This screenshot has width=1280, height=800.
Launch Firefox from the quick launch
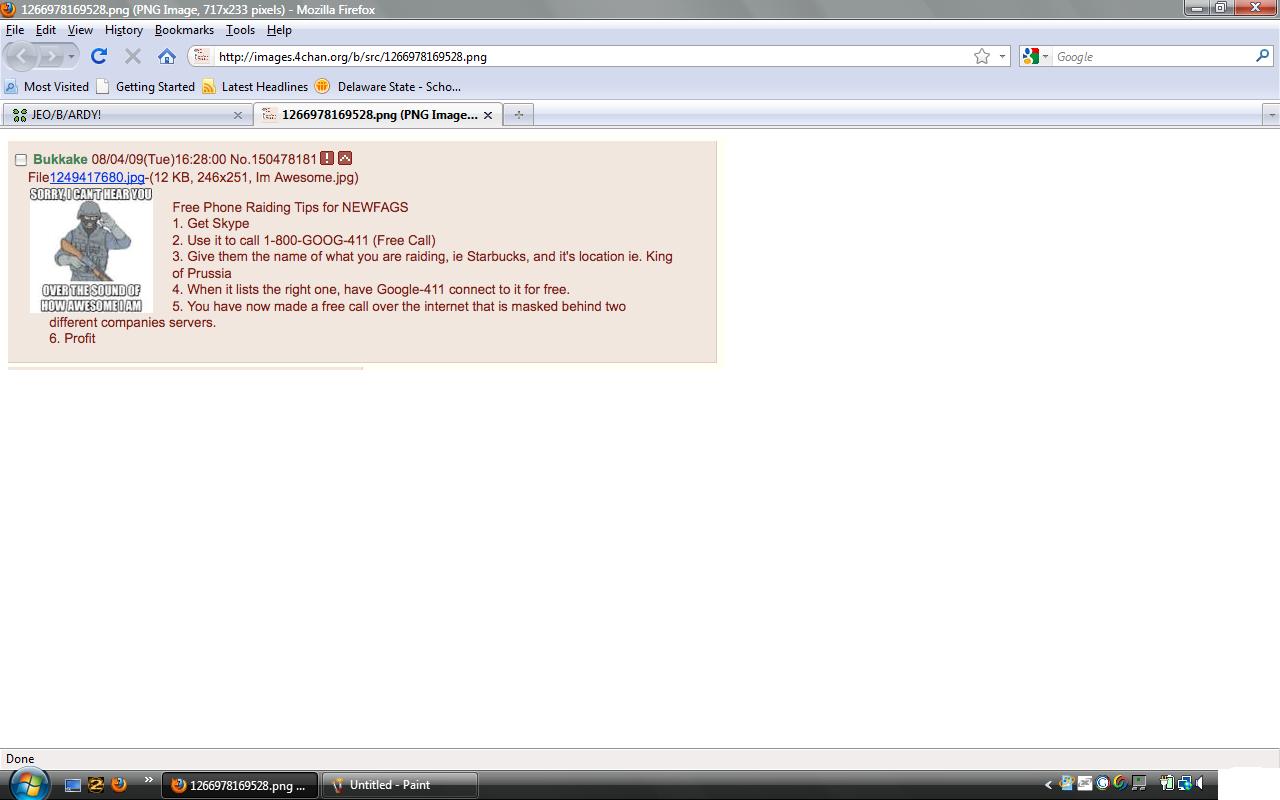[x=119, y=785]
